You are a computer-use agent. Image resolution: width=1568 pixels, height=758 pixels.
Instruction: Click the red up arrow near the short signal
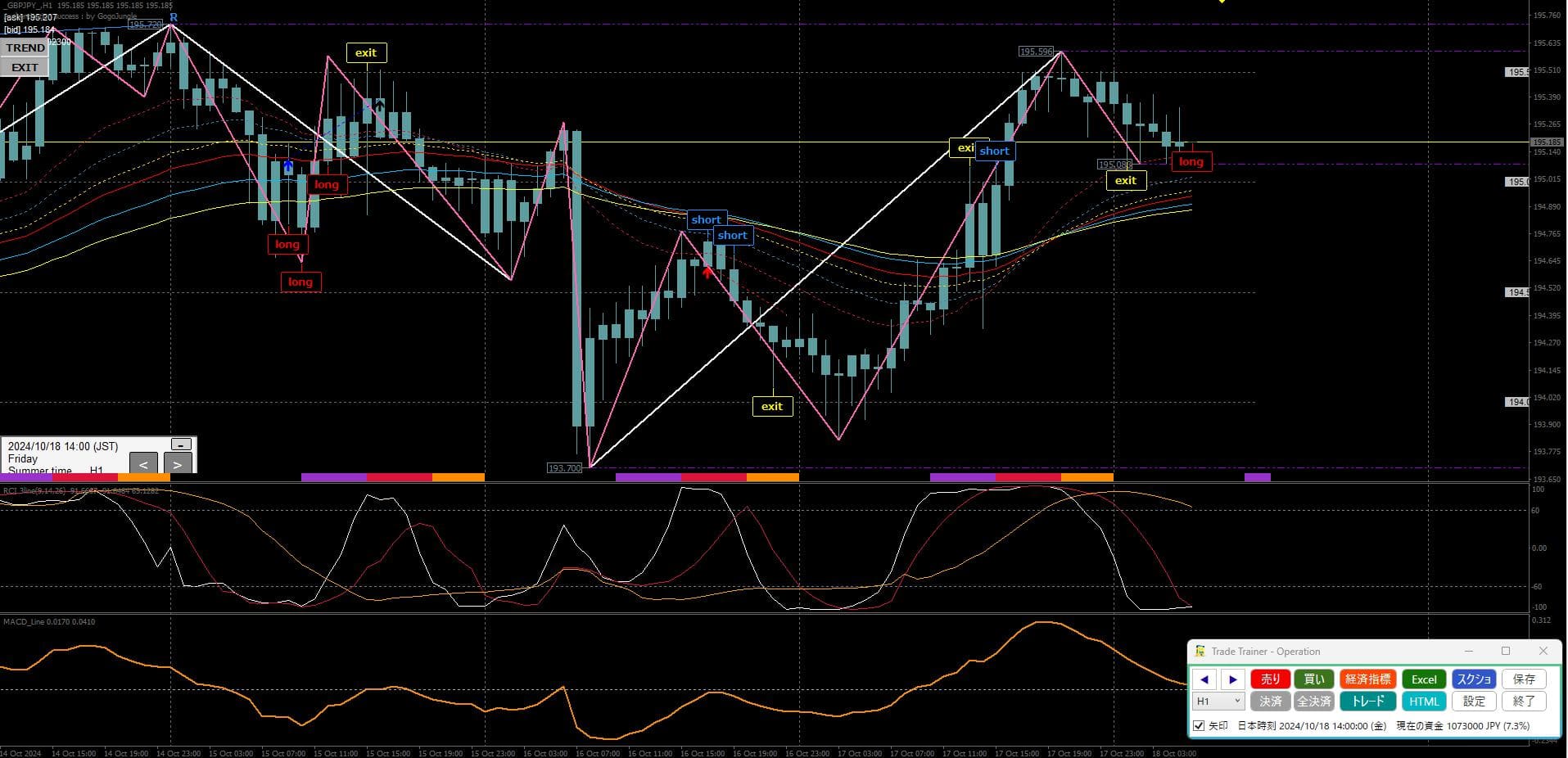[x=707, y=273]
